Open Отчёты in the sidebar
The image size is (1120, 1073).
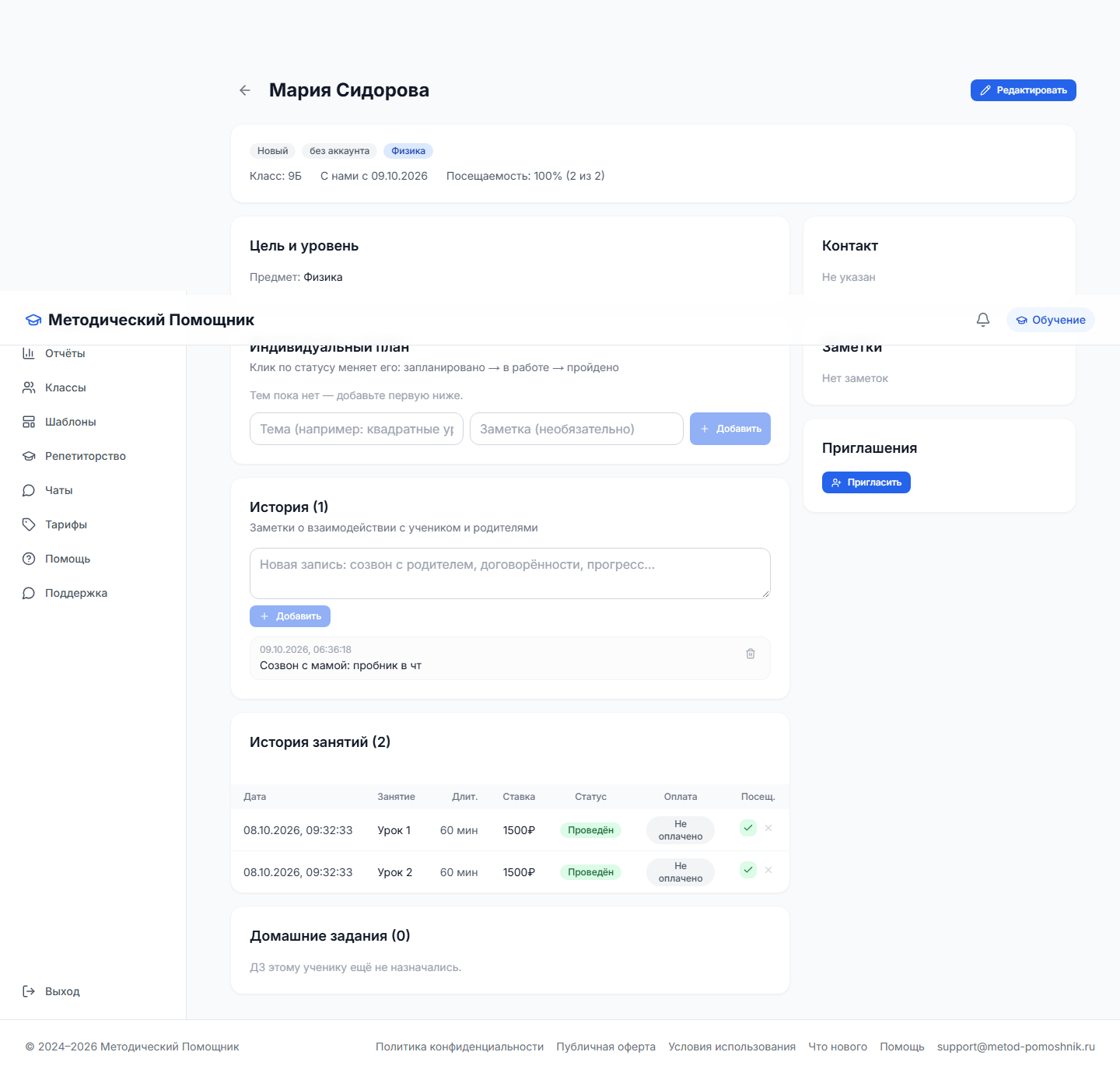pyautogui.click(x=93, y=353)
